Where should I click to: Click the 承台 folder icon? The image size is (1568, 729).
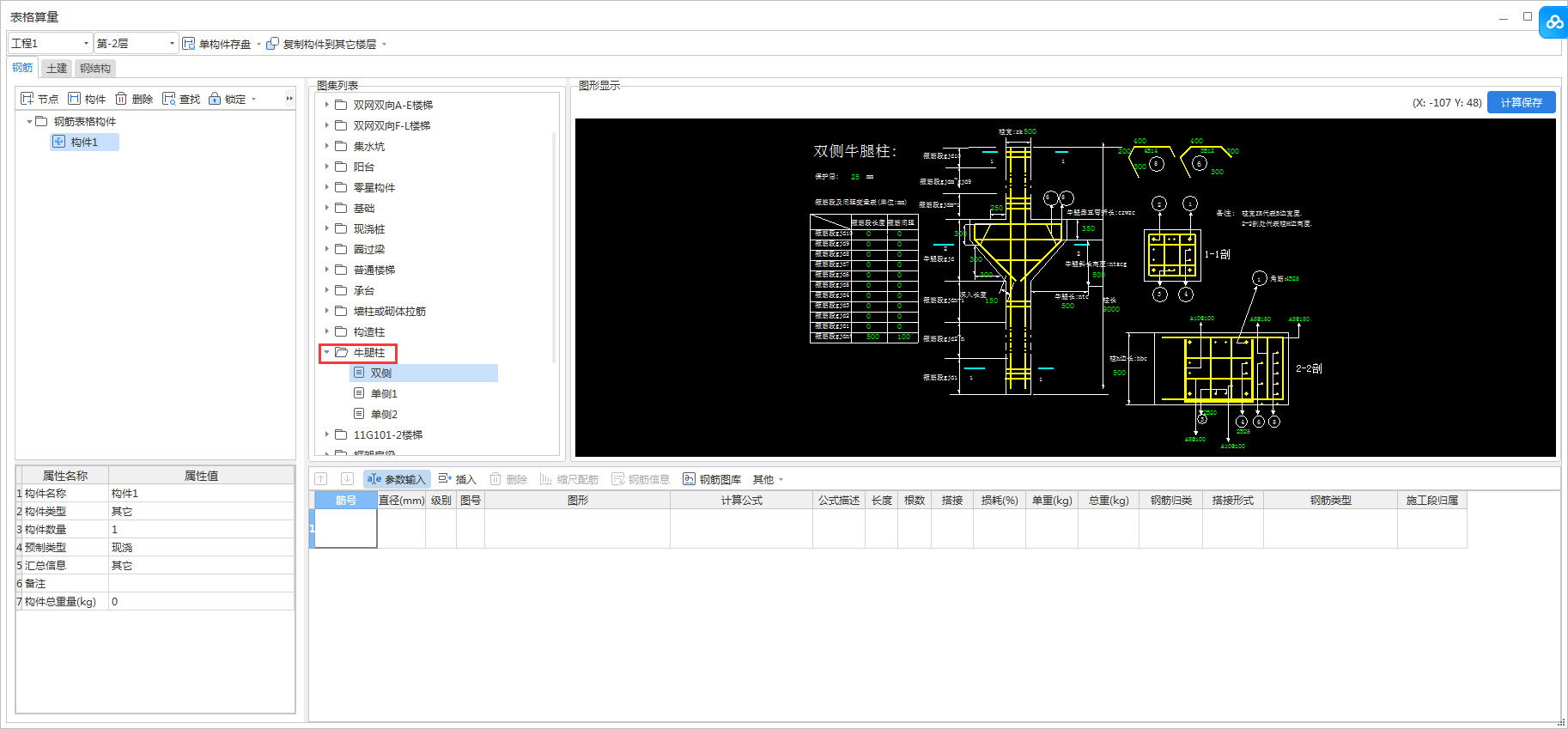[x=341, y=290]
